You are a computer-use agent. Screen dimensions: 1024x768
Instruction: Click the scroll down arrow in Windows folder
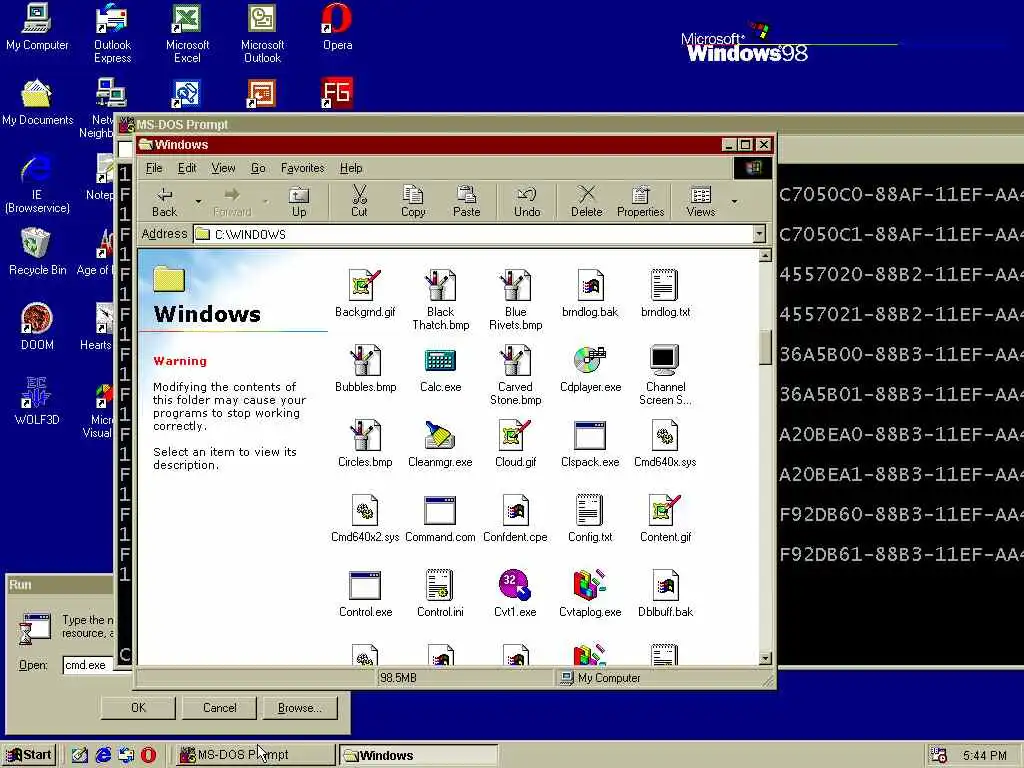coord(765,658)
